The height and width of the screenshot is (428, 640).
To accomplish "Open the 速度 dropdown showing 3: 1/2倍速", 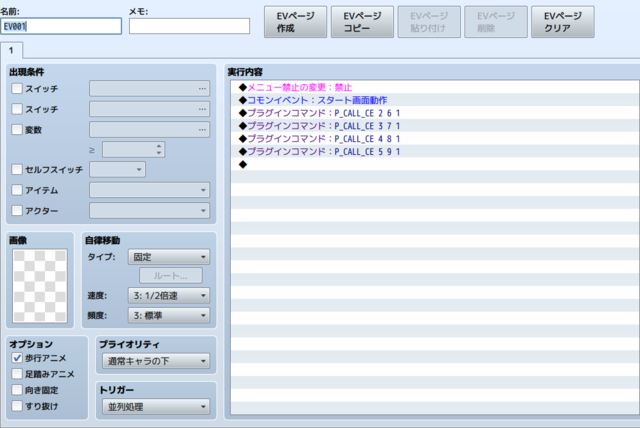I will [x=169, y=296].
